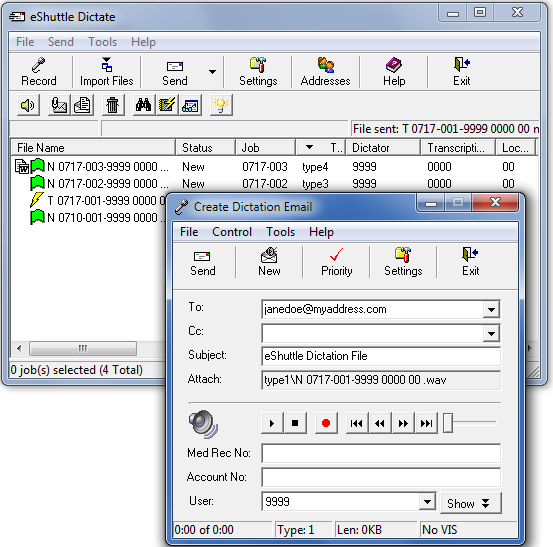Expand the To address dropdown
The height and width of the screenshot is (547, 553).
[x=491, y=310]
